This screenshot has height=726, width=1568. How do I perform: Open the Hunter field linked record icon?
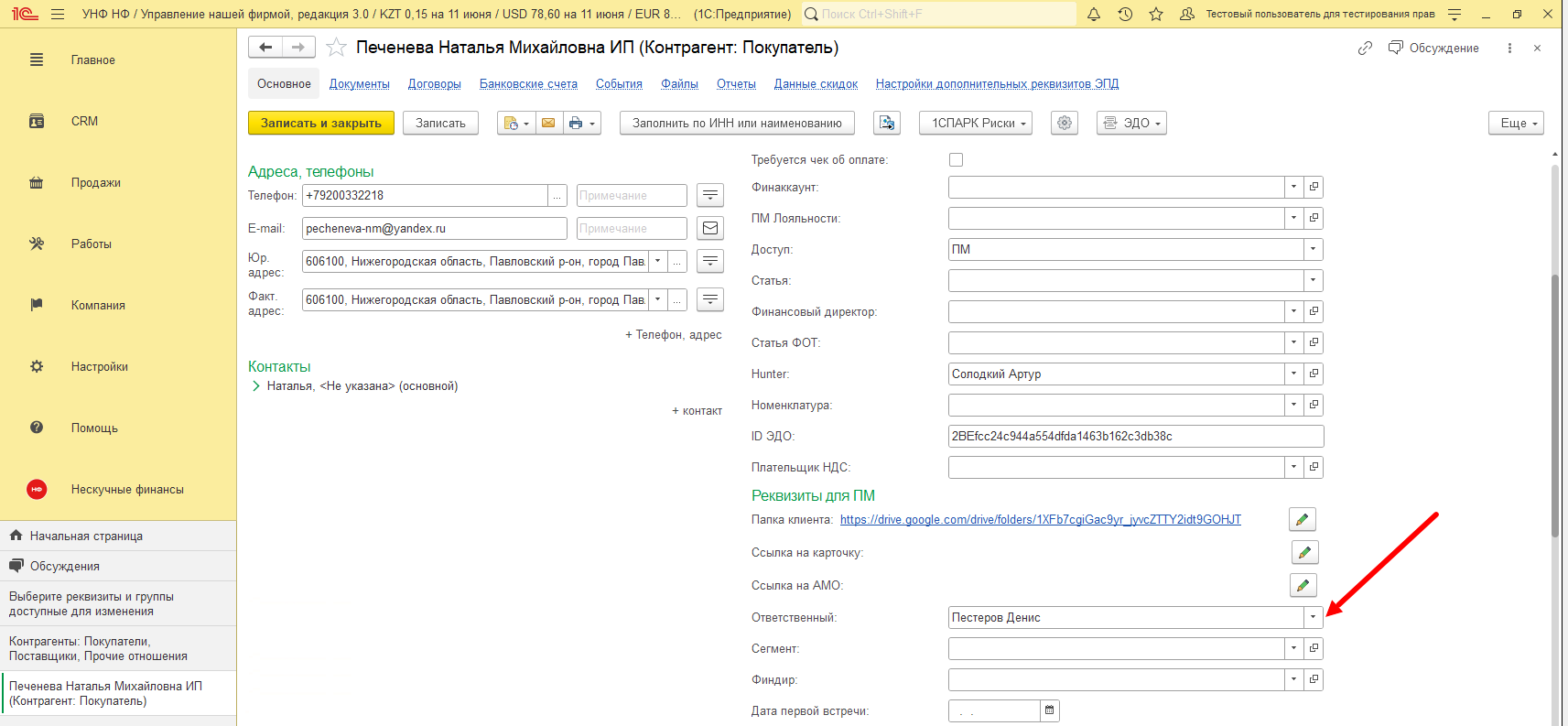1314,374
